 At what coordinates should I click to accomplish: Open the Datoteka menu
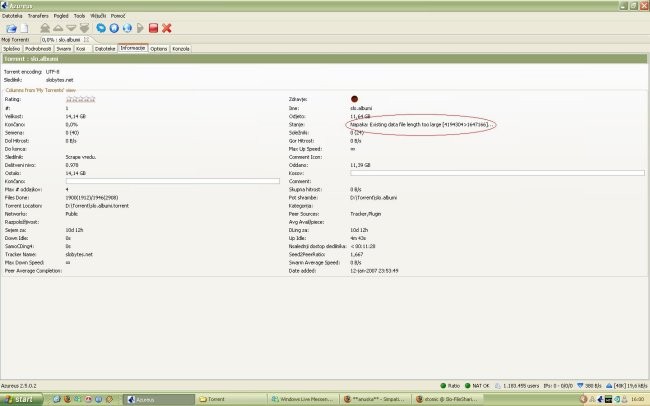[x=12, y=16]
